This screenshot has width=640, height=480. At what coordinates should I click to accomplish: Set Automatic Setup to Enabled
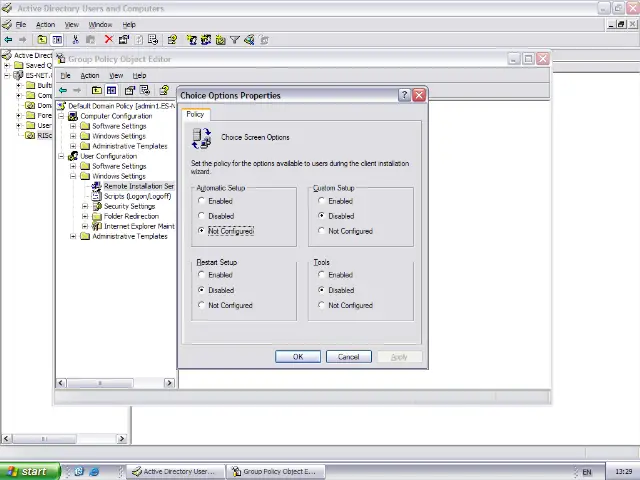coord(201,201)
